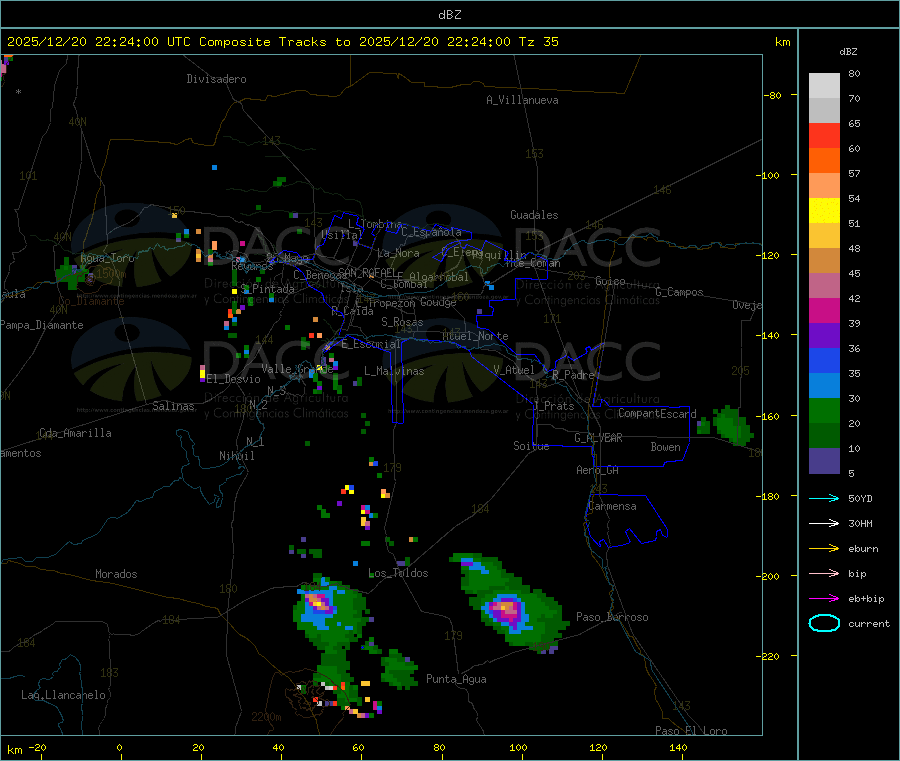Image resolution: width=900 pixels, height=761 pixels.
Task: Click the '-20' tick on the bottom axis
Action: (38, 747)
